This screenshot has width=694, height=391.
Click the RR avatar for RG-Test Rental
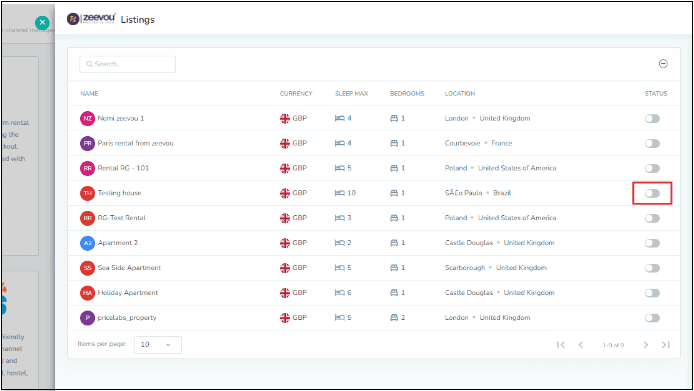point(87,218)
